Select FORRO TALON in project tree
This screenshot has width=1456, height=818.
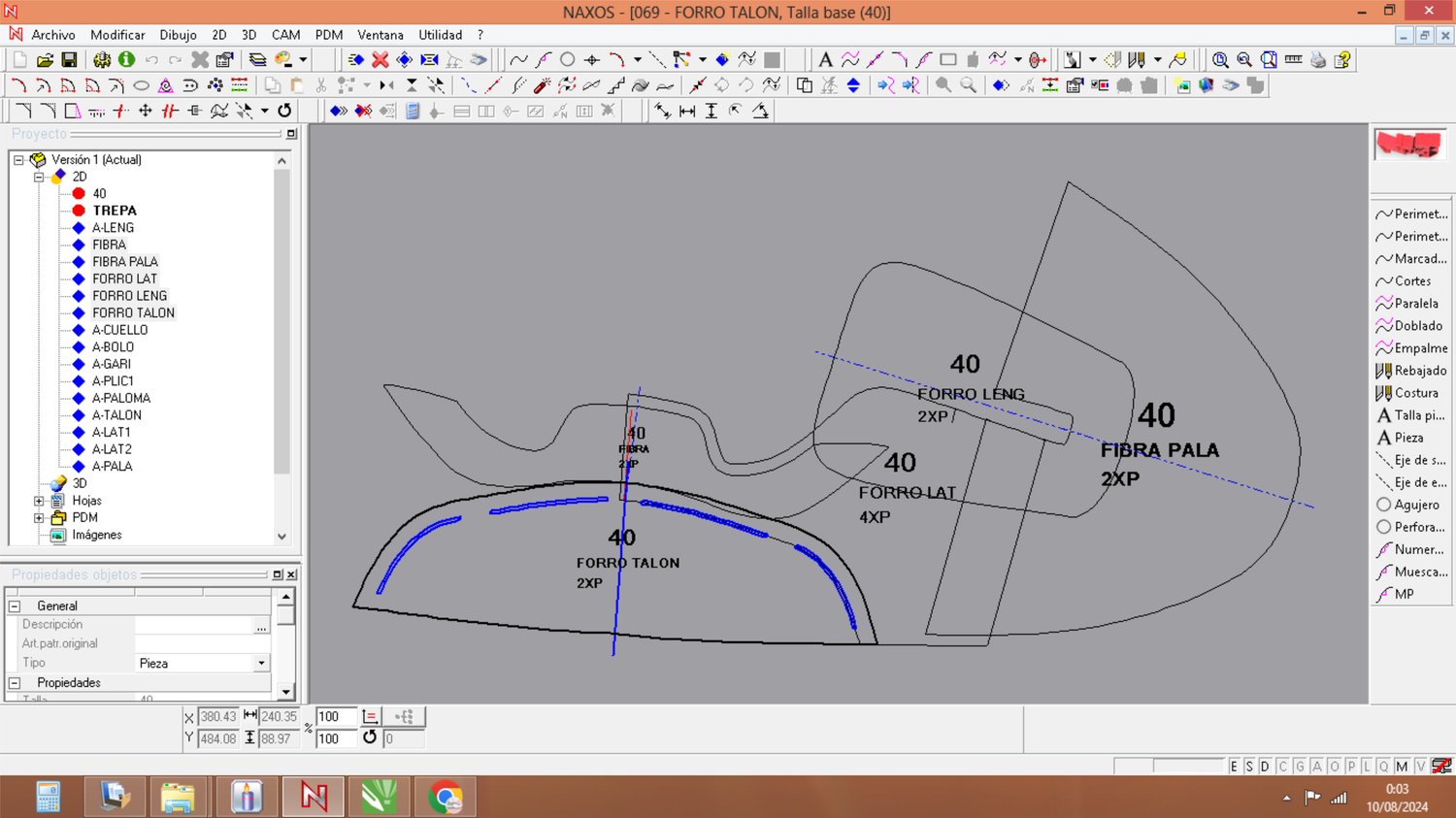click(133, 313)
